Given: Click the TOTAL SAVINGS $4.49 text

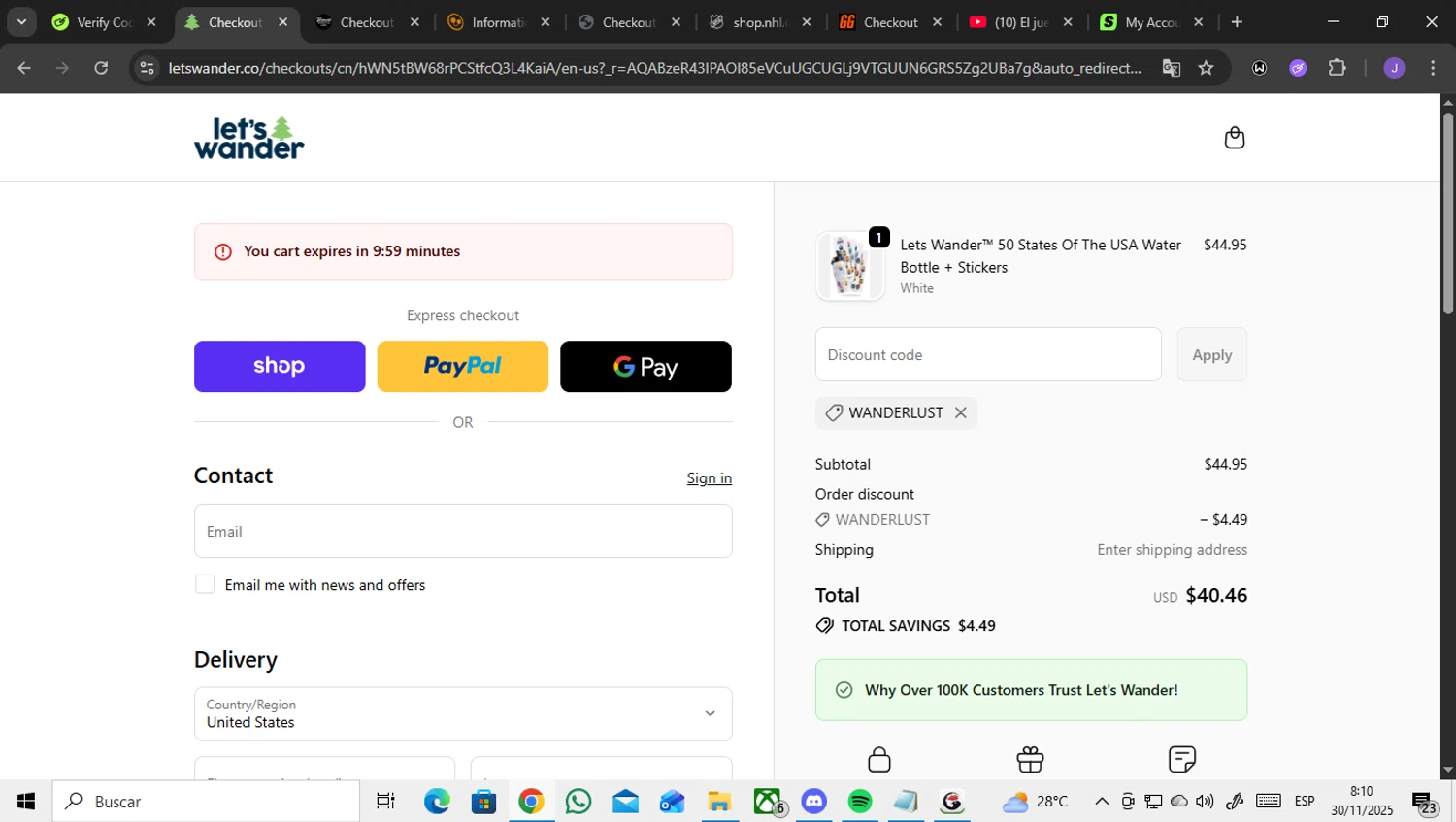Looking at the screenshot, I should click(x=918, y=626).
